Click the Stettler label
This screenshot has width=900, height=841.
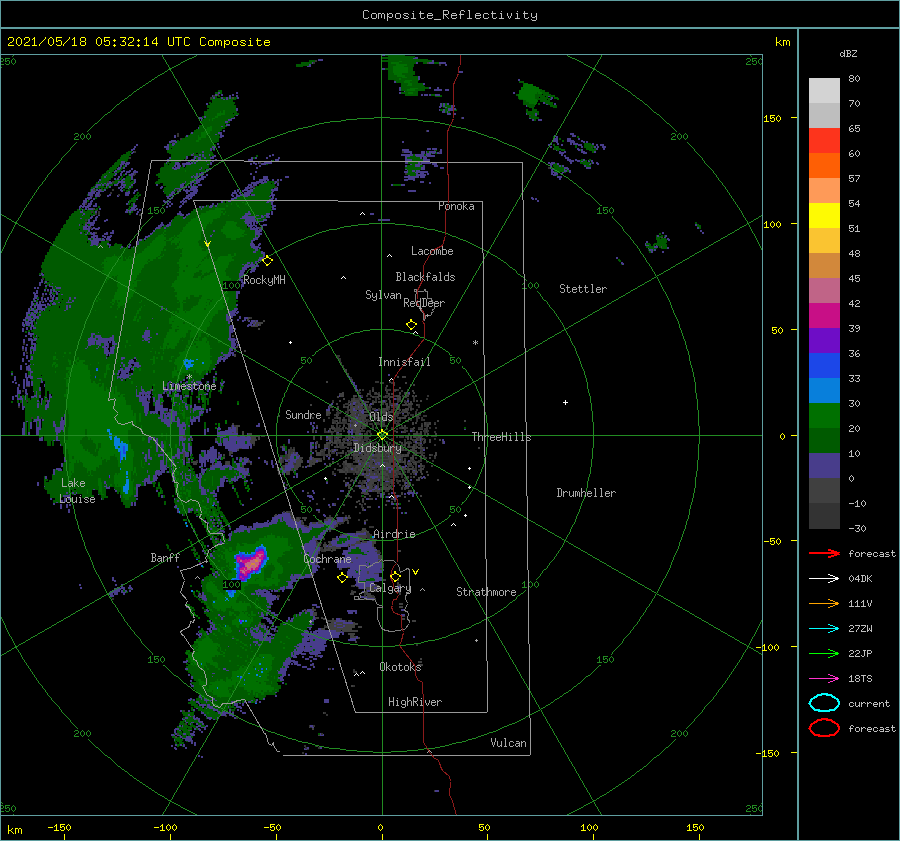coord(583,289)
